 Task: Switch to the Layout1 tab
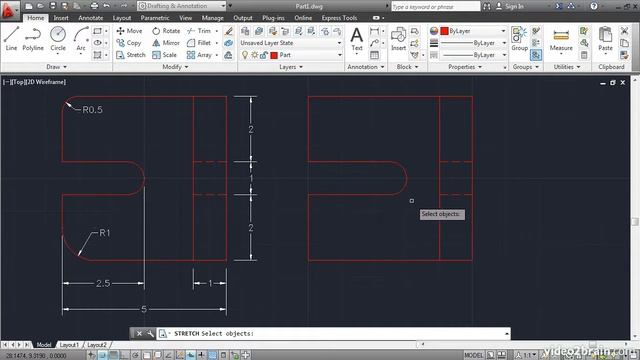69,345
